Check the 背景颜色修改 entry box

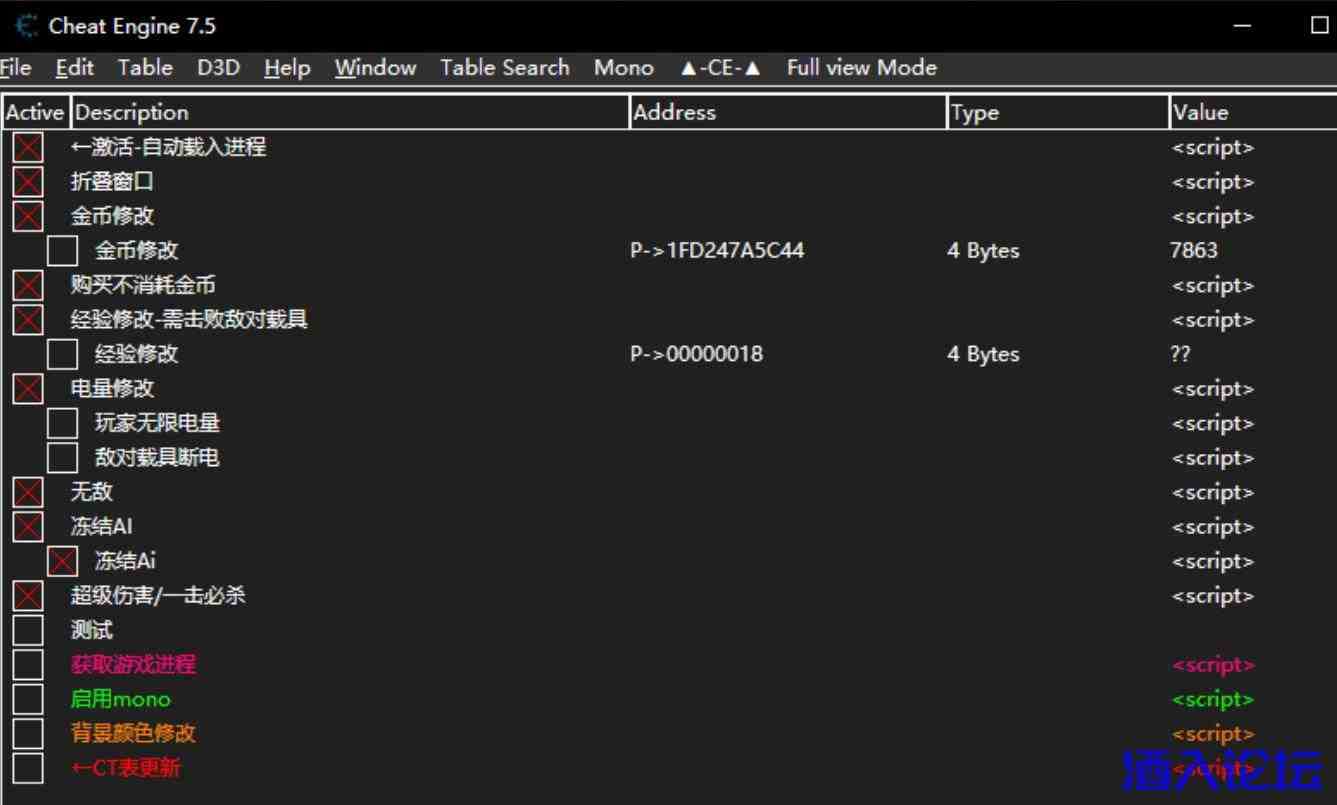point(28,733)
